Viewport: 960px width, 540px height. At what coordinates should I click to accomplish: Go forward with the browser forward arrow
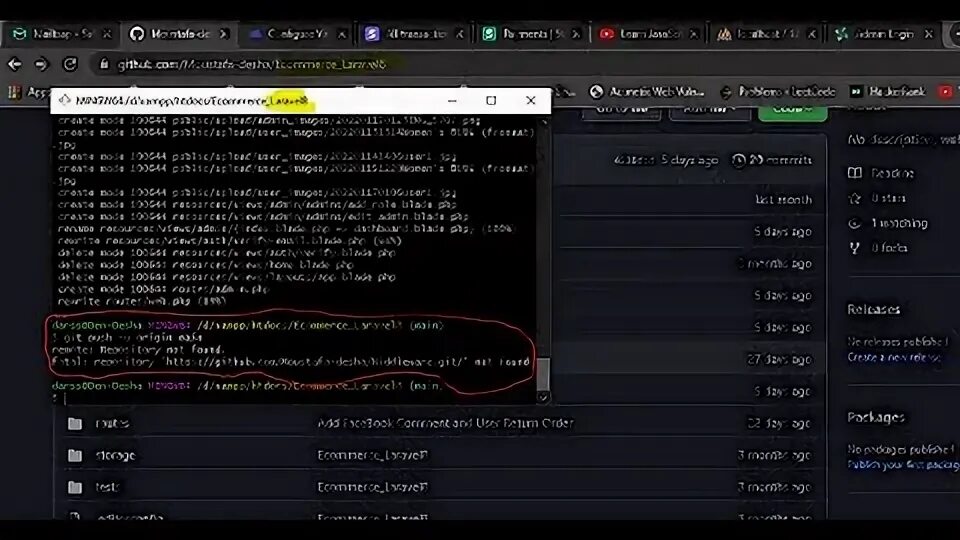pos(42,64)
